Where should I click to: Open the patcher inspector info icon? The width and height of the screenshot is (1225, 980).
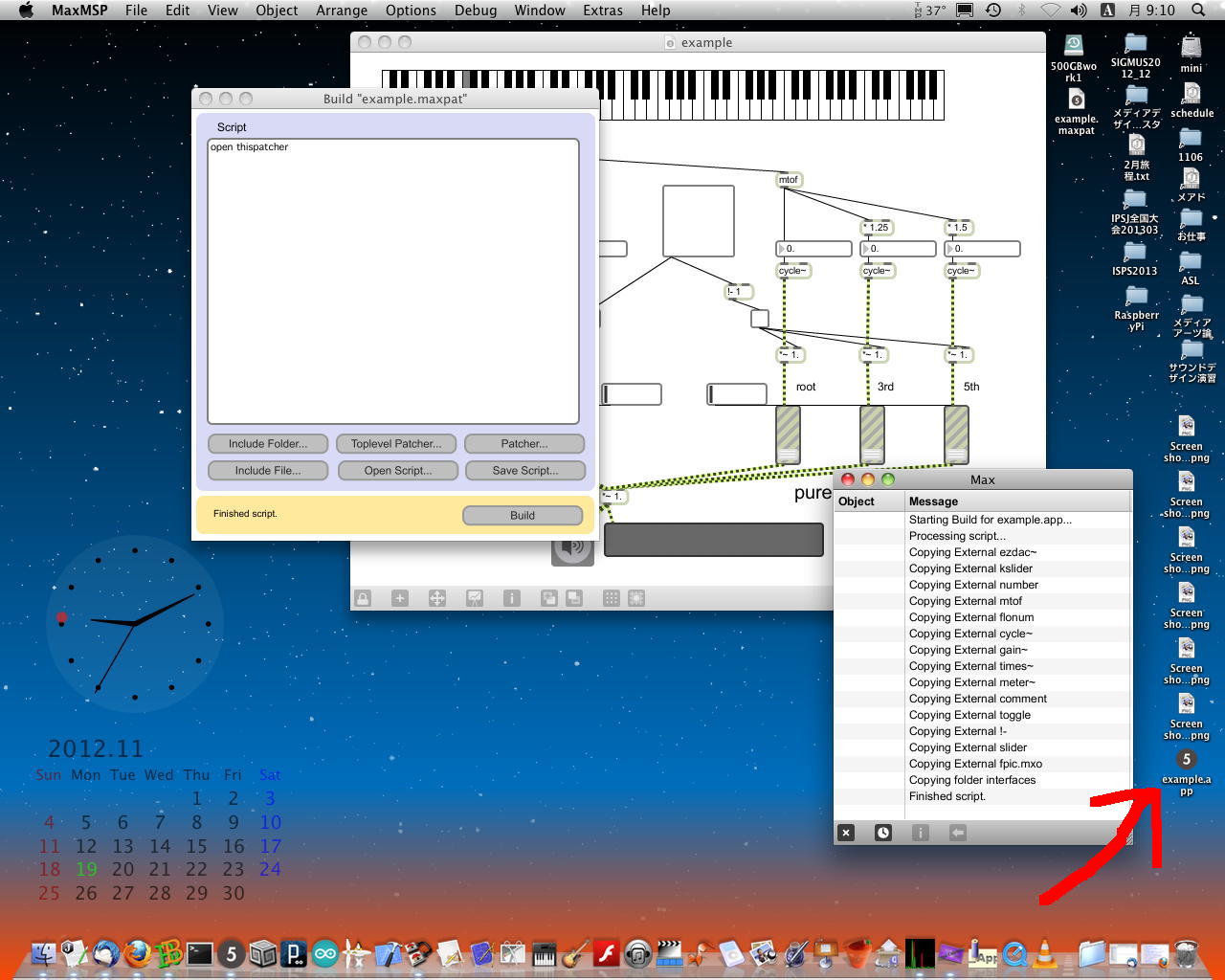[x=512, y=598]
